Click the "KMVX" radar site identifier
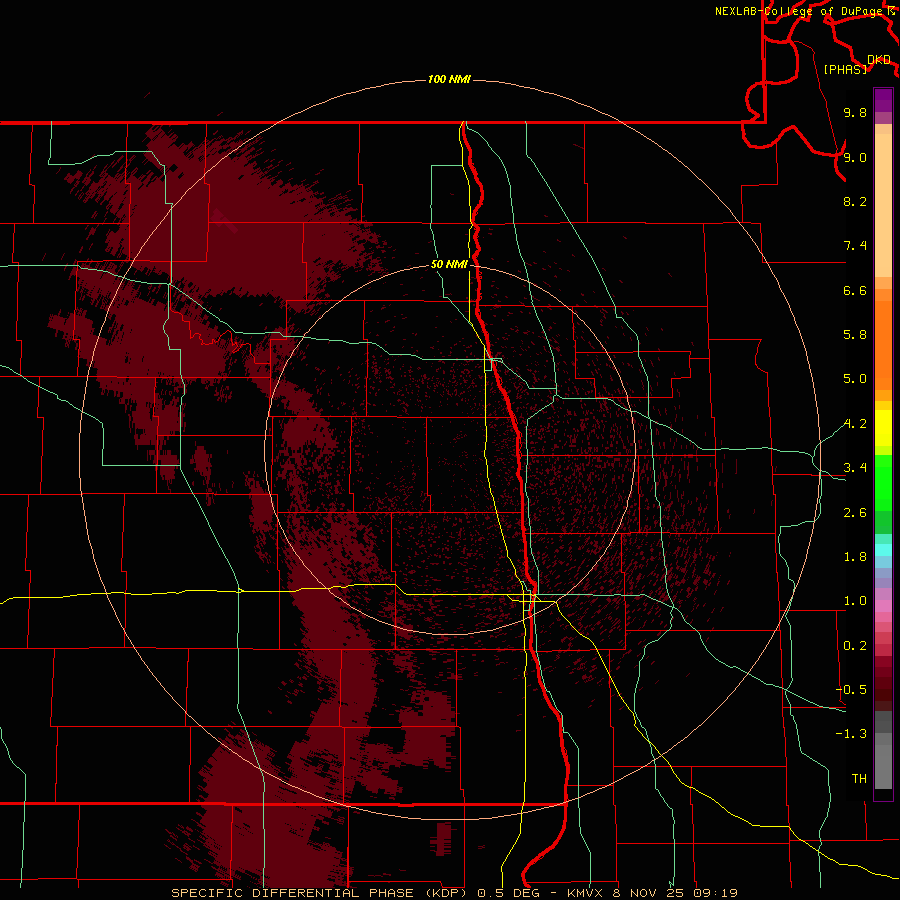Screen dimensions: 900x900 pos(587,893)
